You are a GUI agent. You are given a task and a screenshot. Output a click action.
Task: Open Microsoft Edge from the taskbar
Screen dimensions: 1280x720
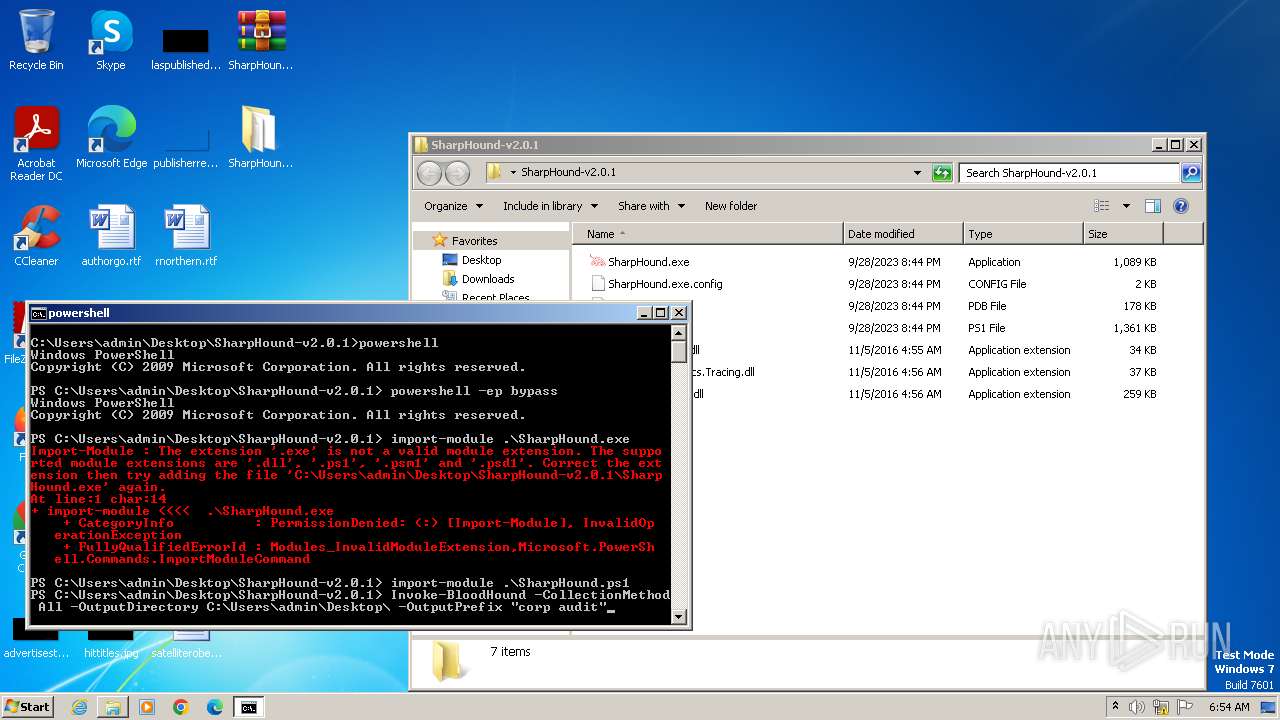(215, 707)
